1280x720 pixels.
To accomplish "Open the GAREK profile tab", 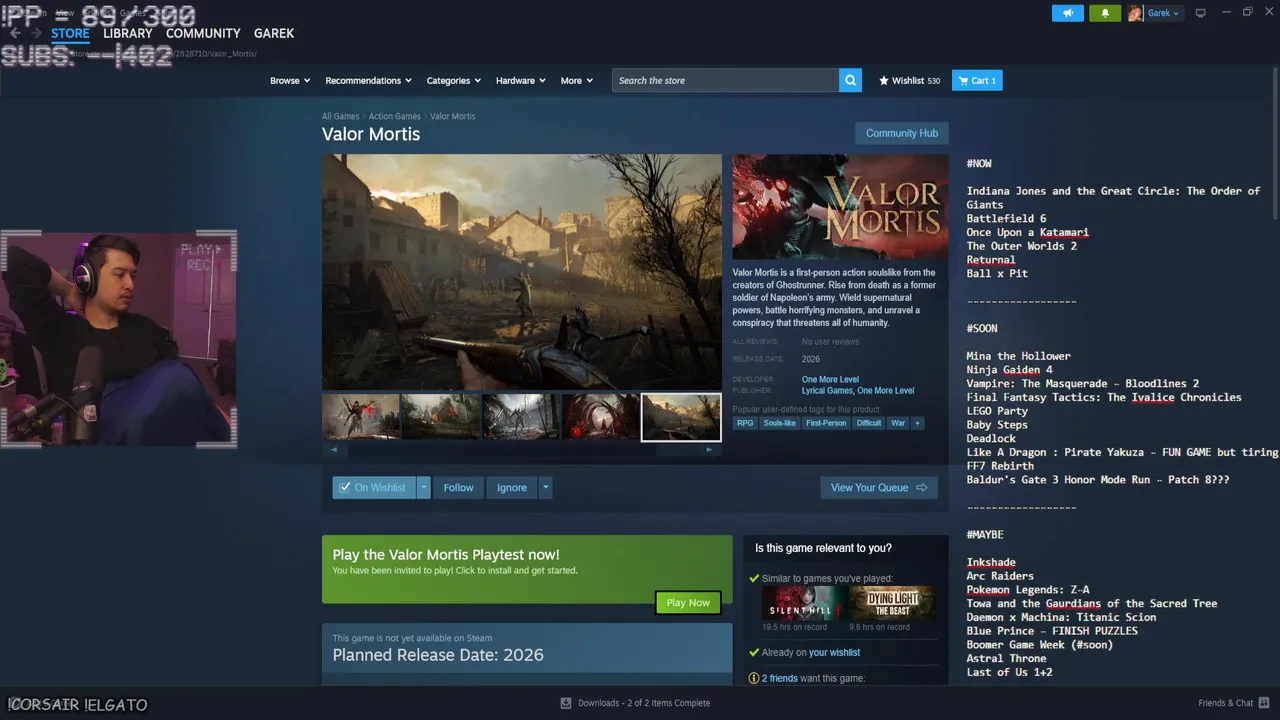I will pos(274,33).
